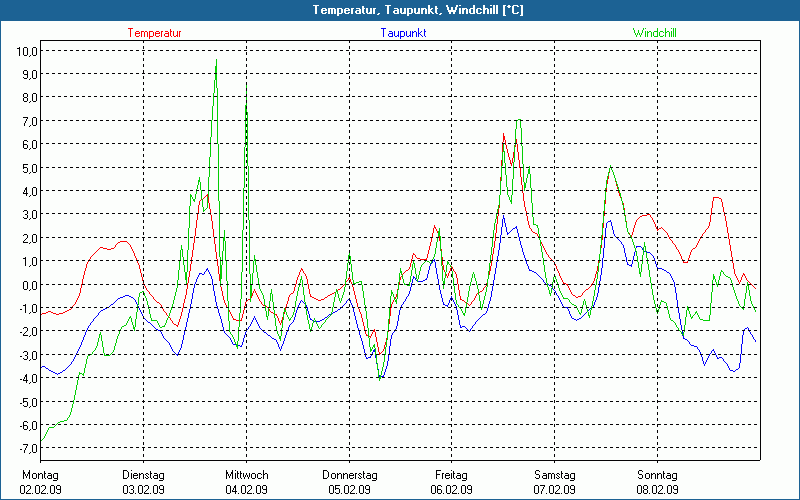Click the 0,0 value on y-axis
The width and height of the screenshot is (800, 500).
[30, 285]
